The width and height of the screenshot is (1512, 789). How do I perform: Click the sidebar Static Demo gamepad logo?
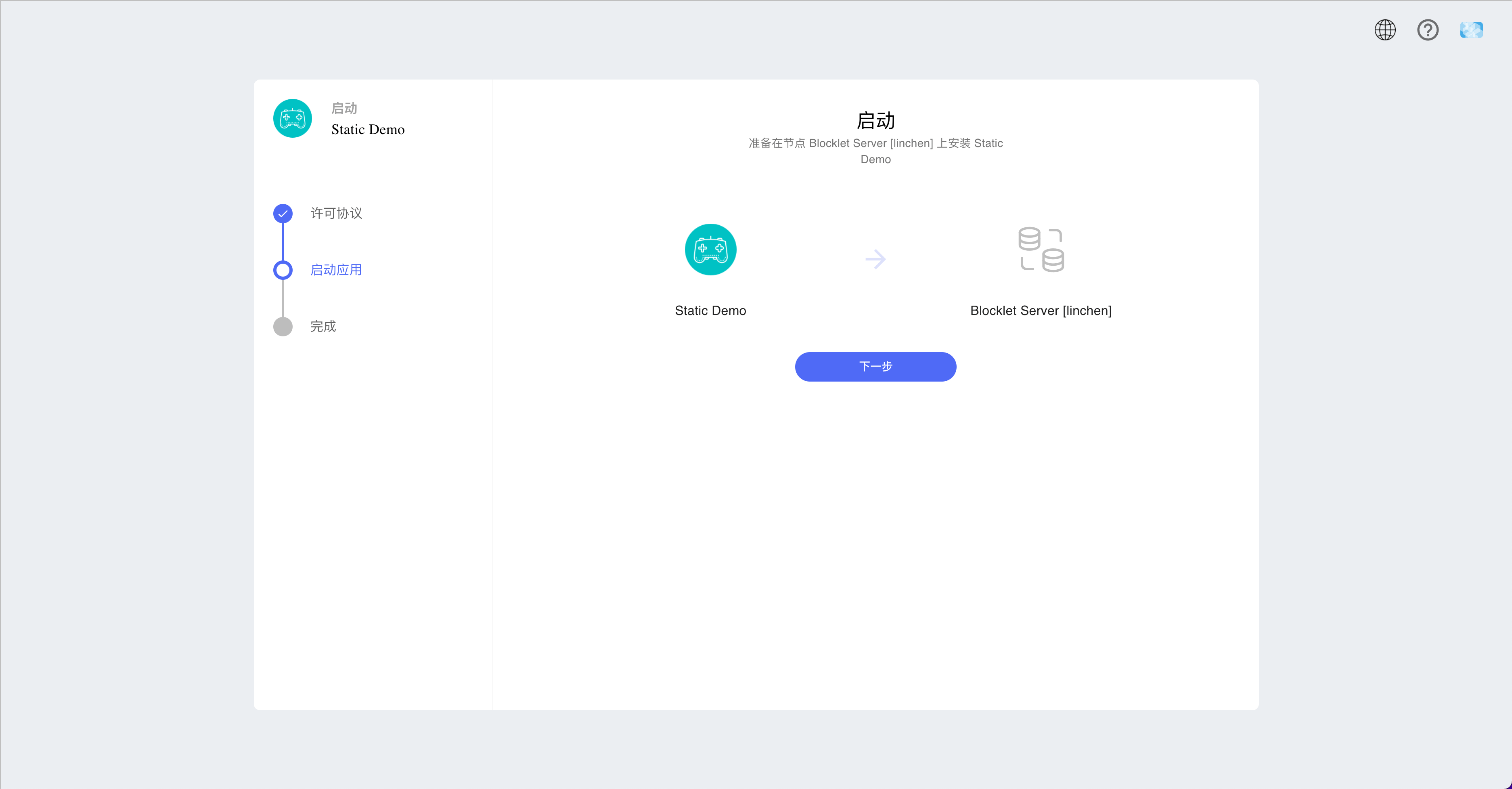[292, 119]
